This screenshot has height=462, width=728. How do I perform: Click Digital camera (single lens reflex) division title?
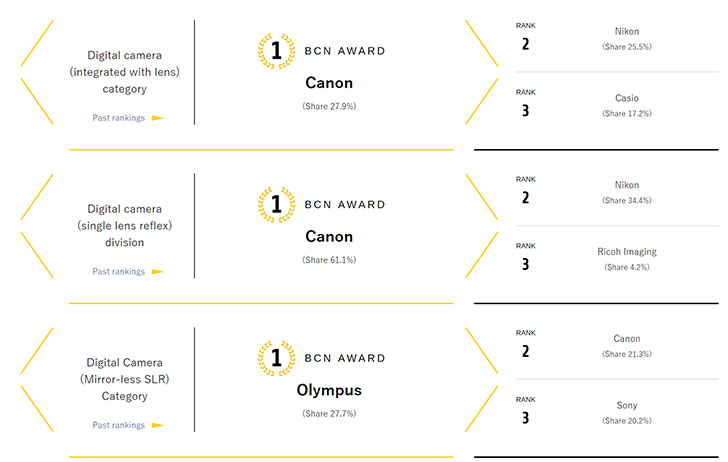click(x=124, y=226)
